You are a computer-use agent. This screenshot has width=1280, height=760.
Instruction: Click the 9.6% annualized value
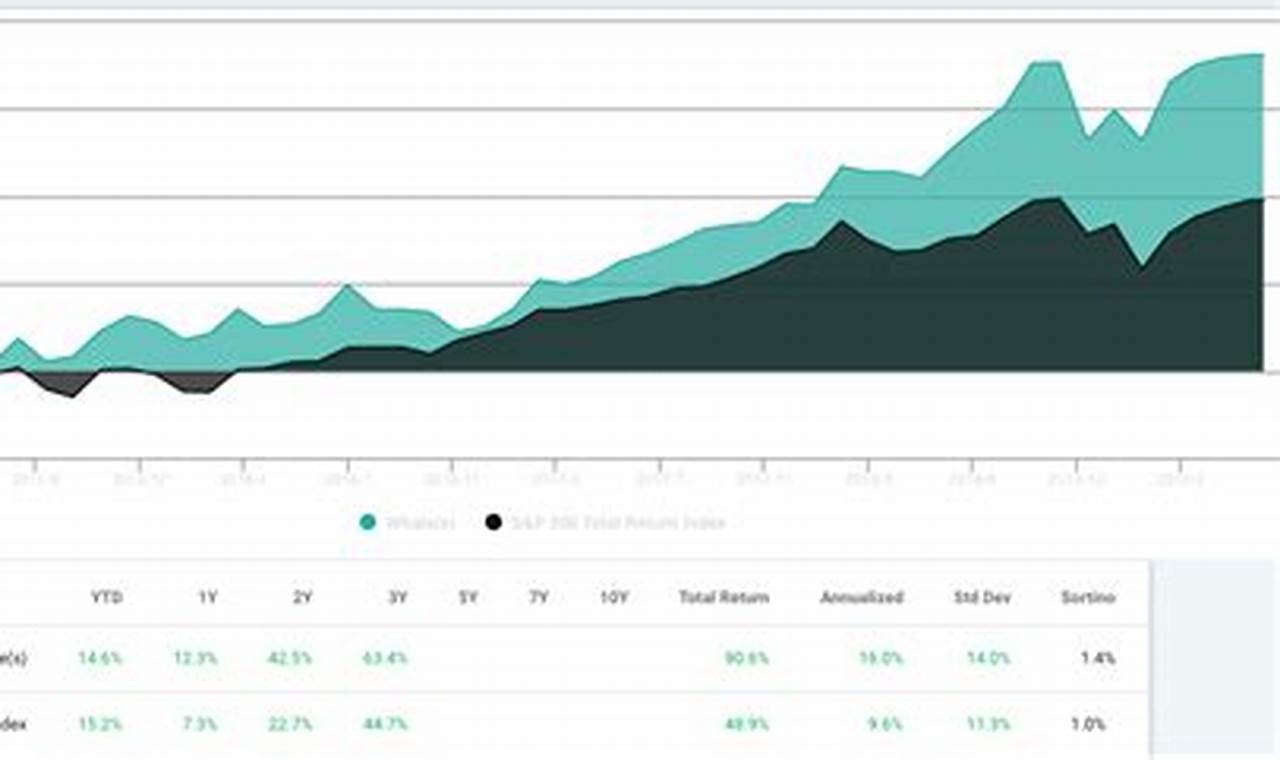tap(886, 725)
